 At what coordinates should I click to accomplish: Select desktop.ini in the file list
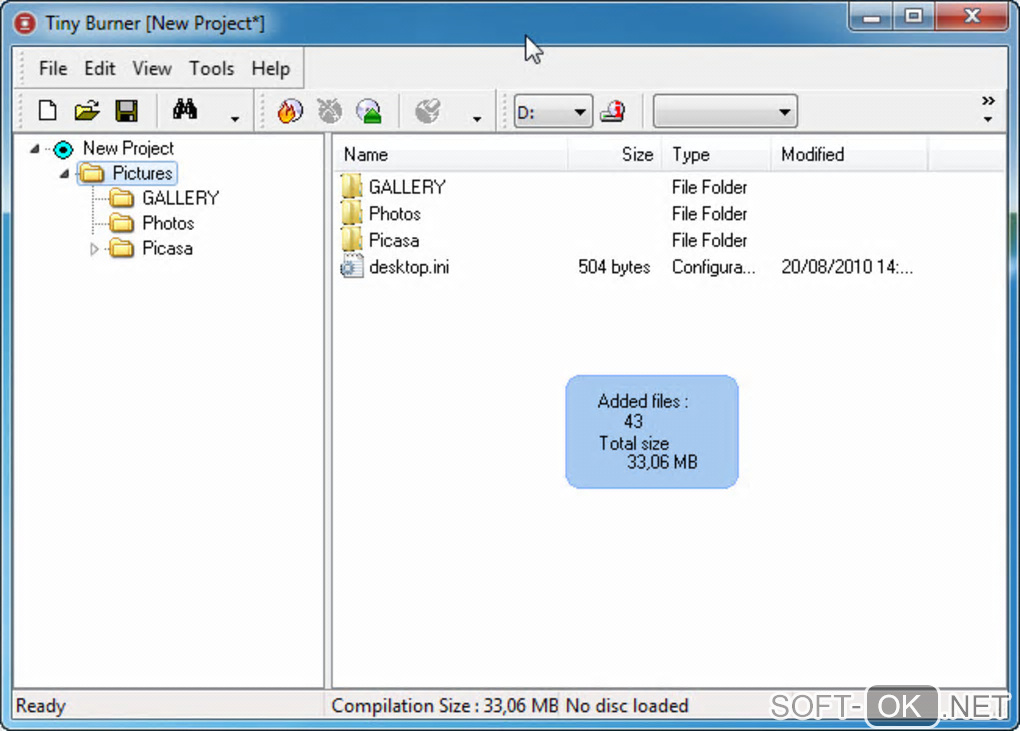pos(409,267)
